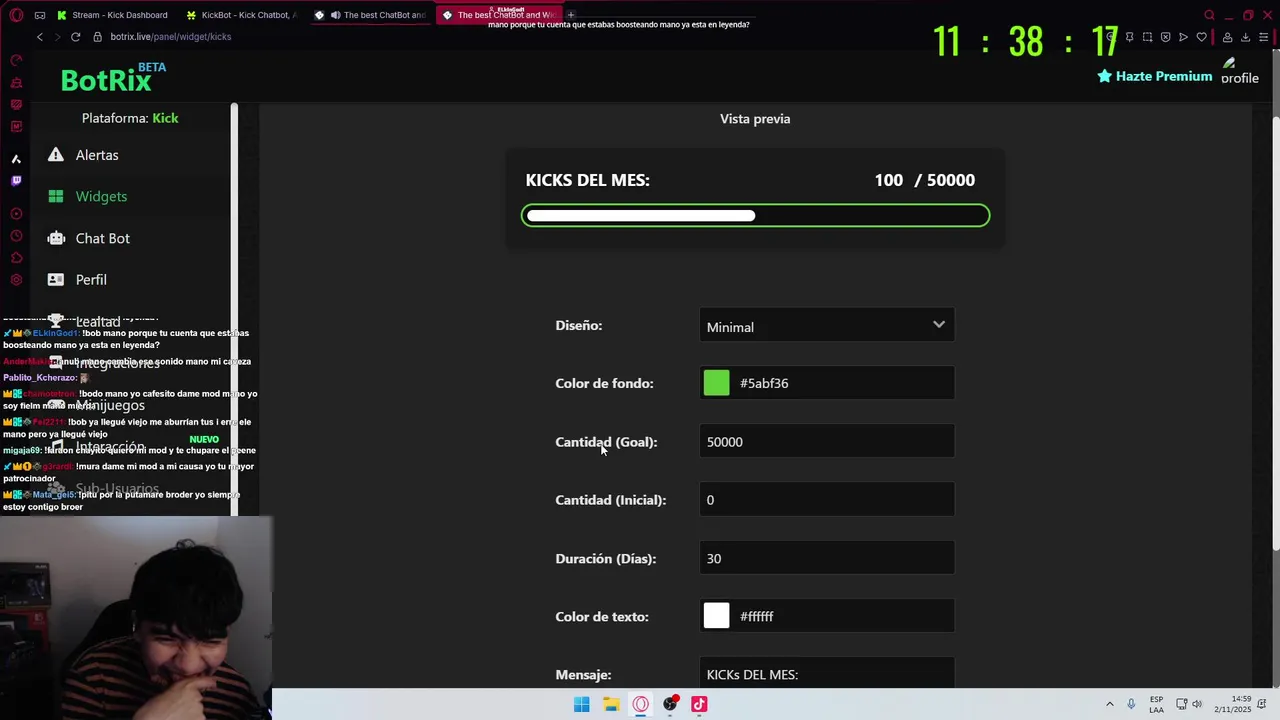This screenshot has width=1280, height=720.
Task: Open the browser Easy Setup menu icon
Action: pos(1264,37)
